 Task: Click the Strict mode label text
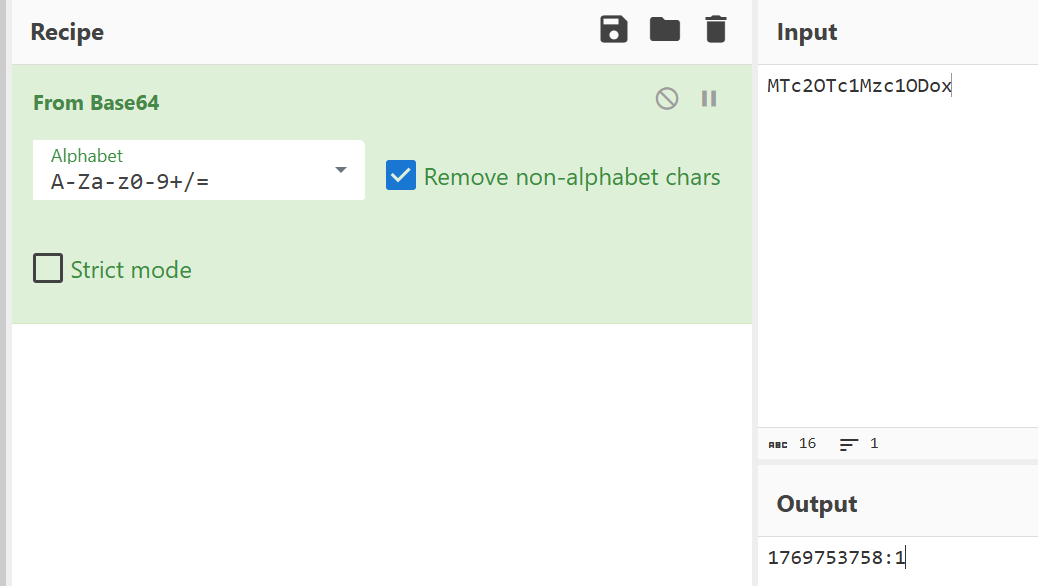pyautogui.click(x=131, y=270)
